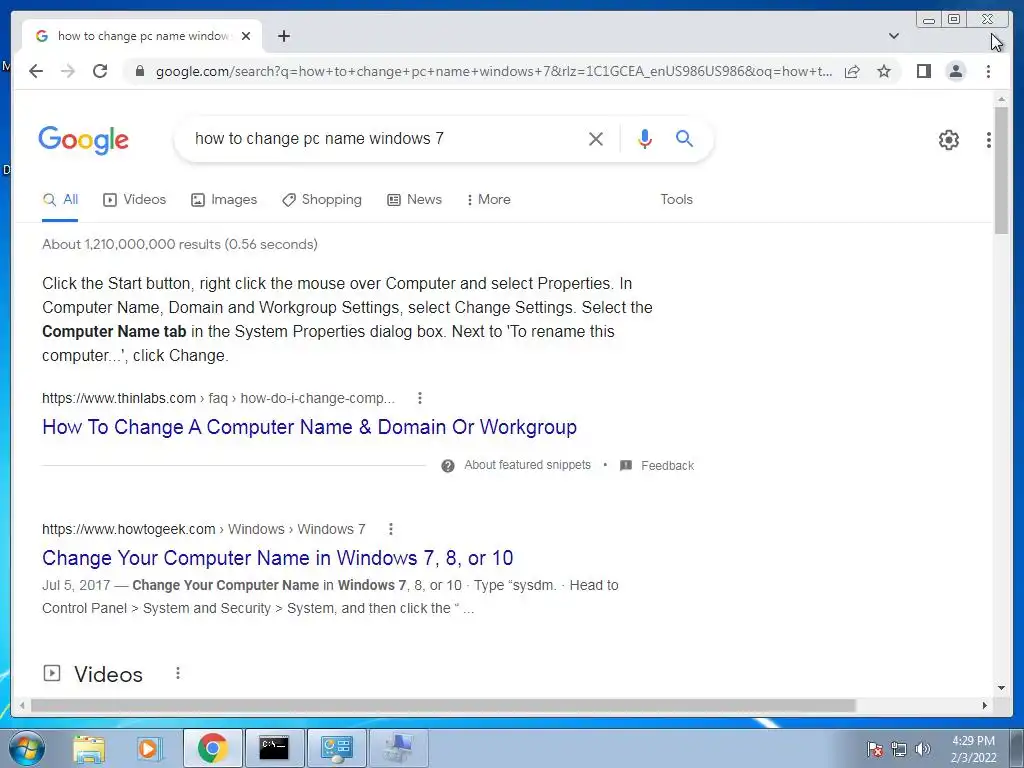
Task: Open About featured snippets info
Action: 527,465
